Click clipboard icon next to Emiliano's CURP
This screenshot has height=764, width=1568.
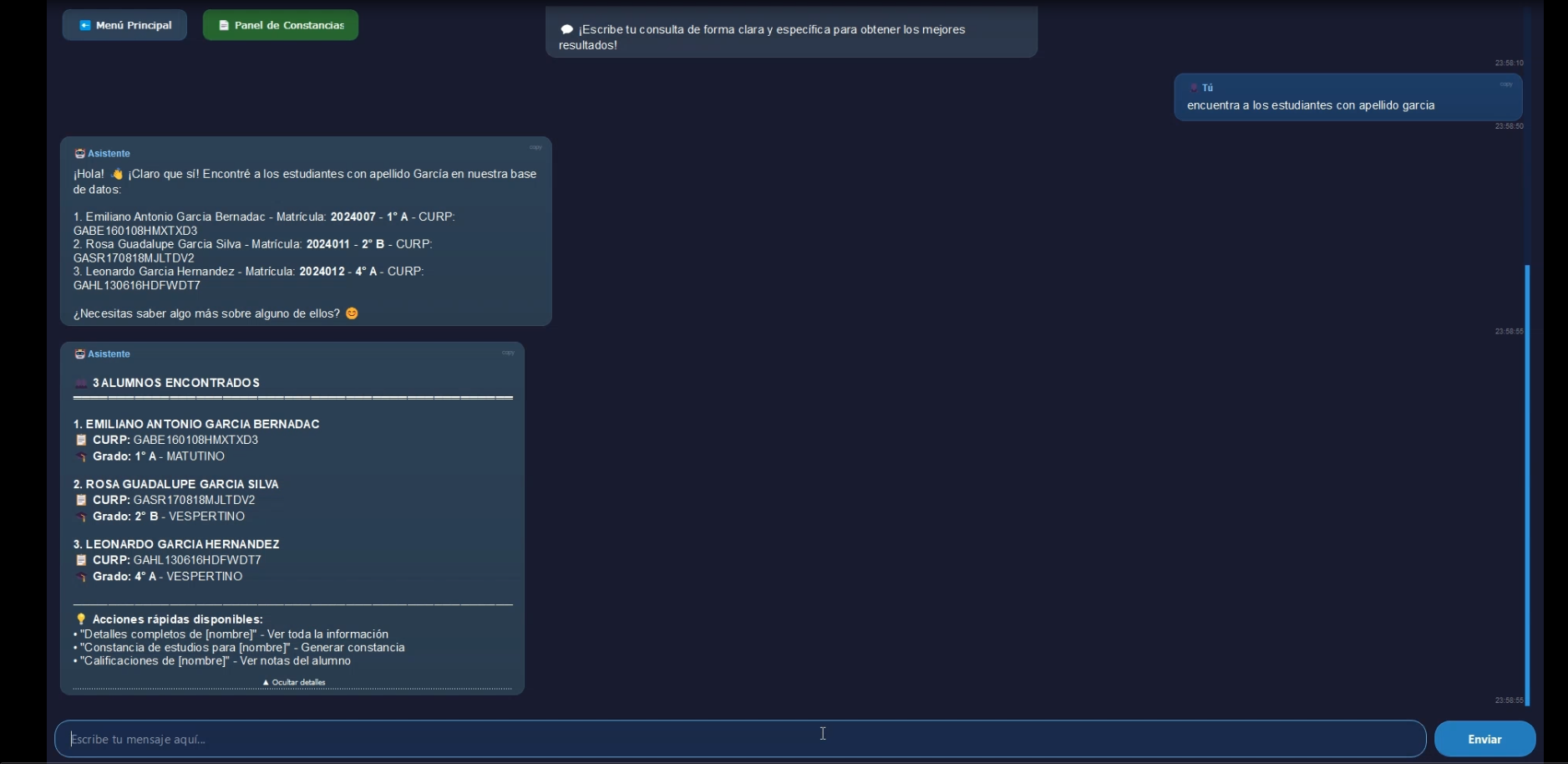[x=81, y=441]
